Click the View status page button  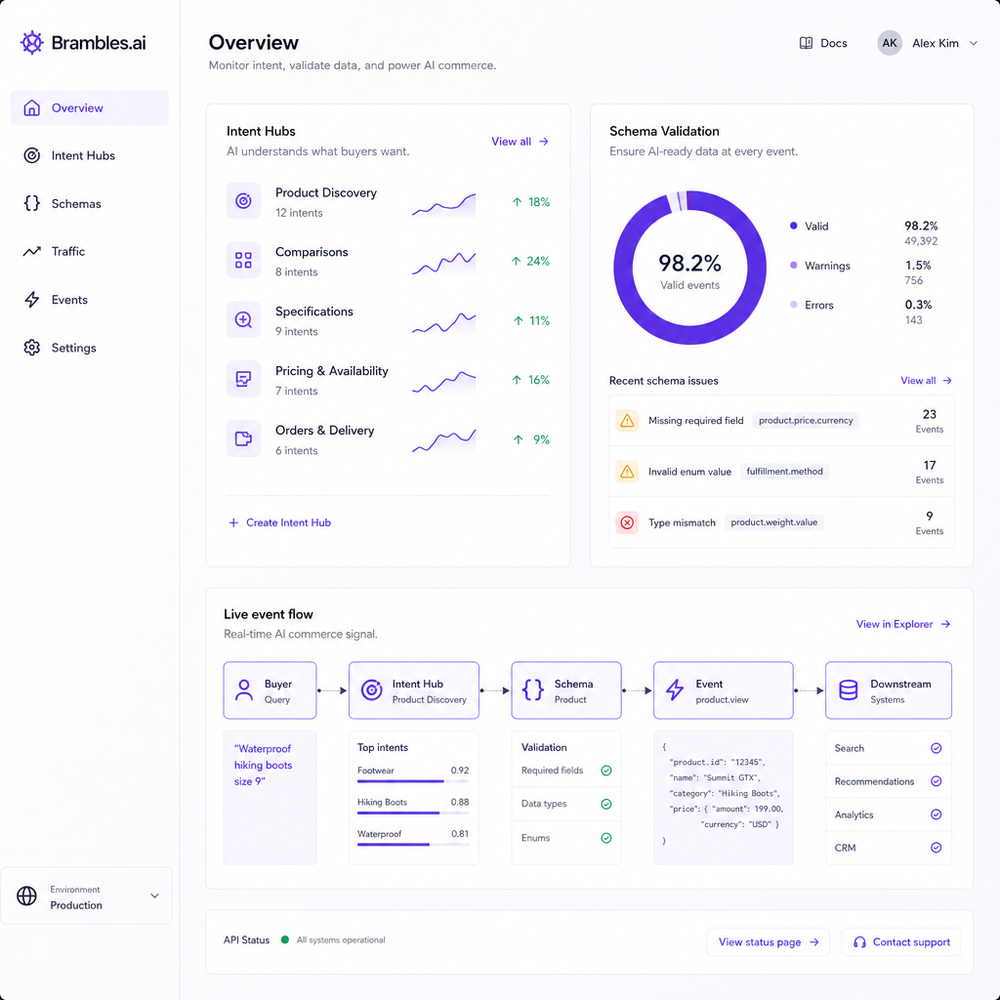768,942
